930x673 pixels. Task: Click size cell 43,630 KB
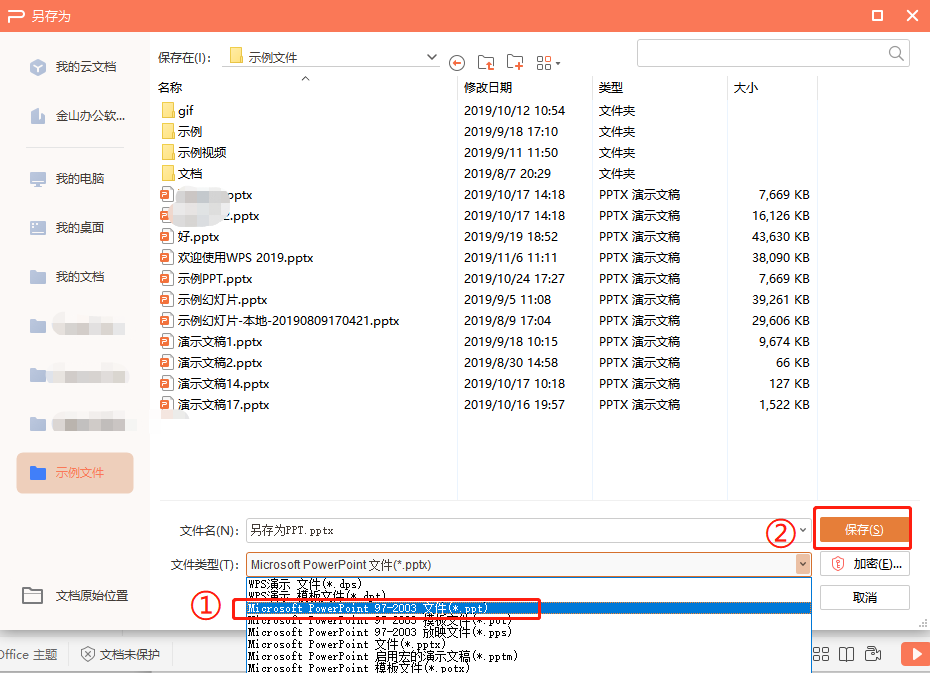[x=781, y=237]
